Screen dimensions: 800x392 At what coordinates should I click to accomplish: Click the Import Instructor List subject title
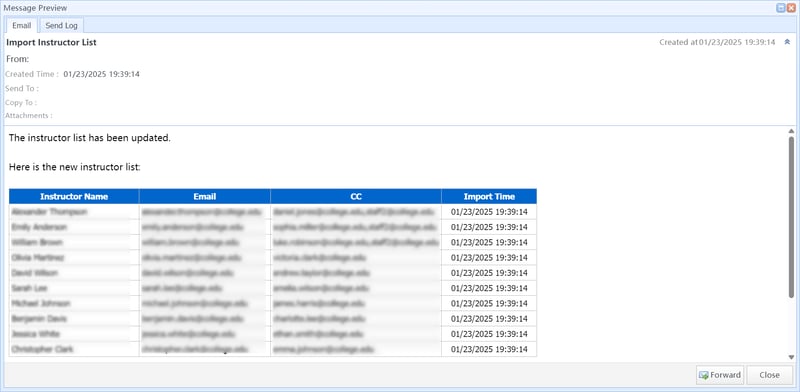pyautogui.click(x=52, y=42)
